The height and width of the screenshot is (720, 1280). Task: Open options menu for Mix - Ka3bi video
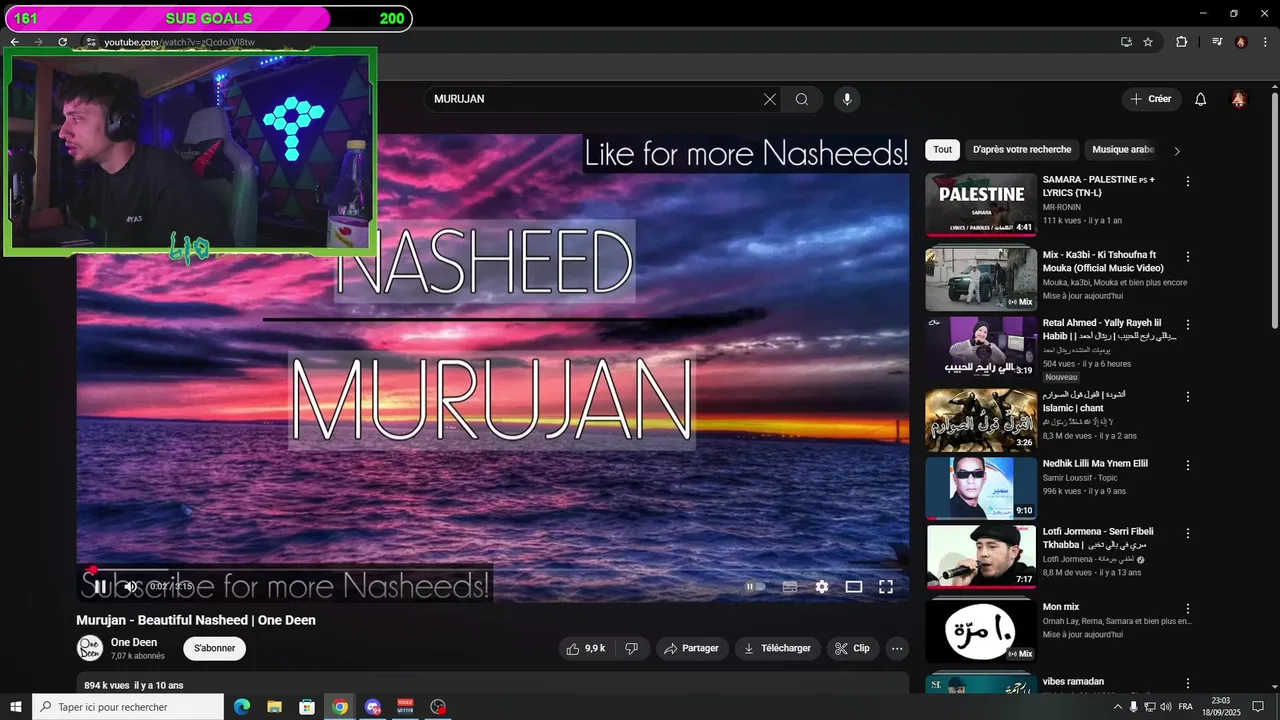point(1188,257)
